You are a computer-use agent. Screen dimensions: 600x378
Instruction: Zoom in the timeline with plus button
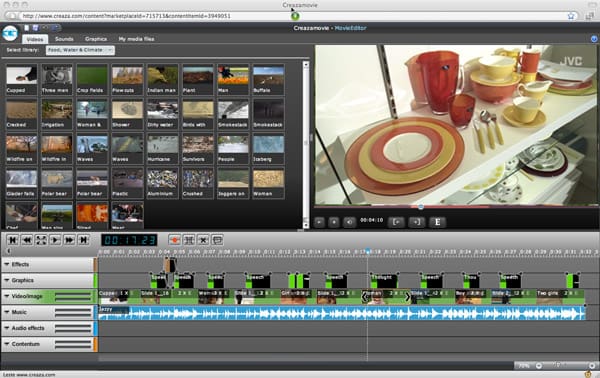[592, 366]
